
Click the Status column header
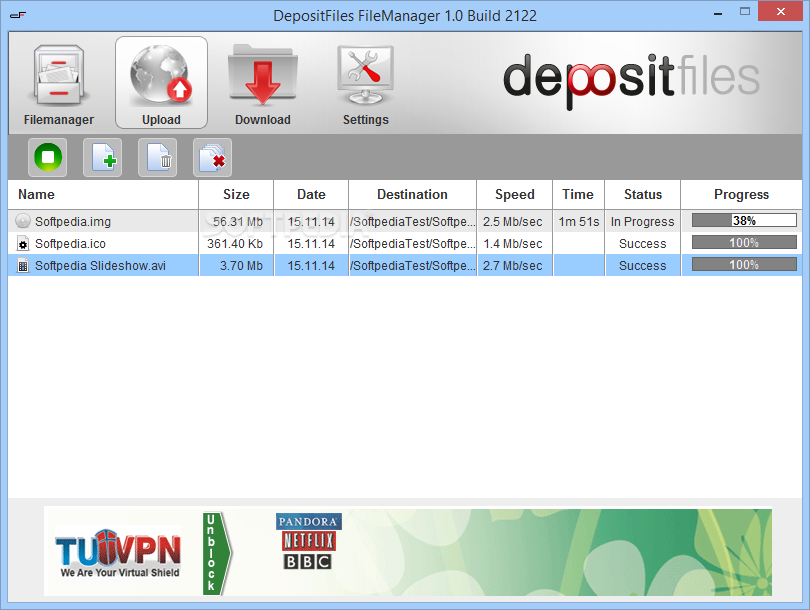coord(643,195)
